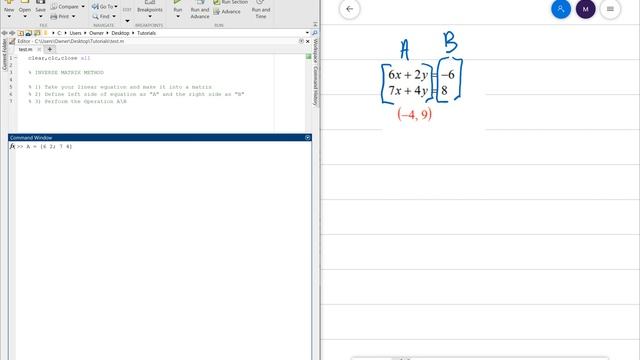Image resolution: width=640 pixels, height=360 pixels.
Task: Click Users in the address path
Action: click(x=75, y=33)
